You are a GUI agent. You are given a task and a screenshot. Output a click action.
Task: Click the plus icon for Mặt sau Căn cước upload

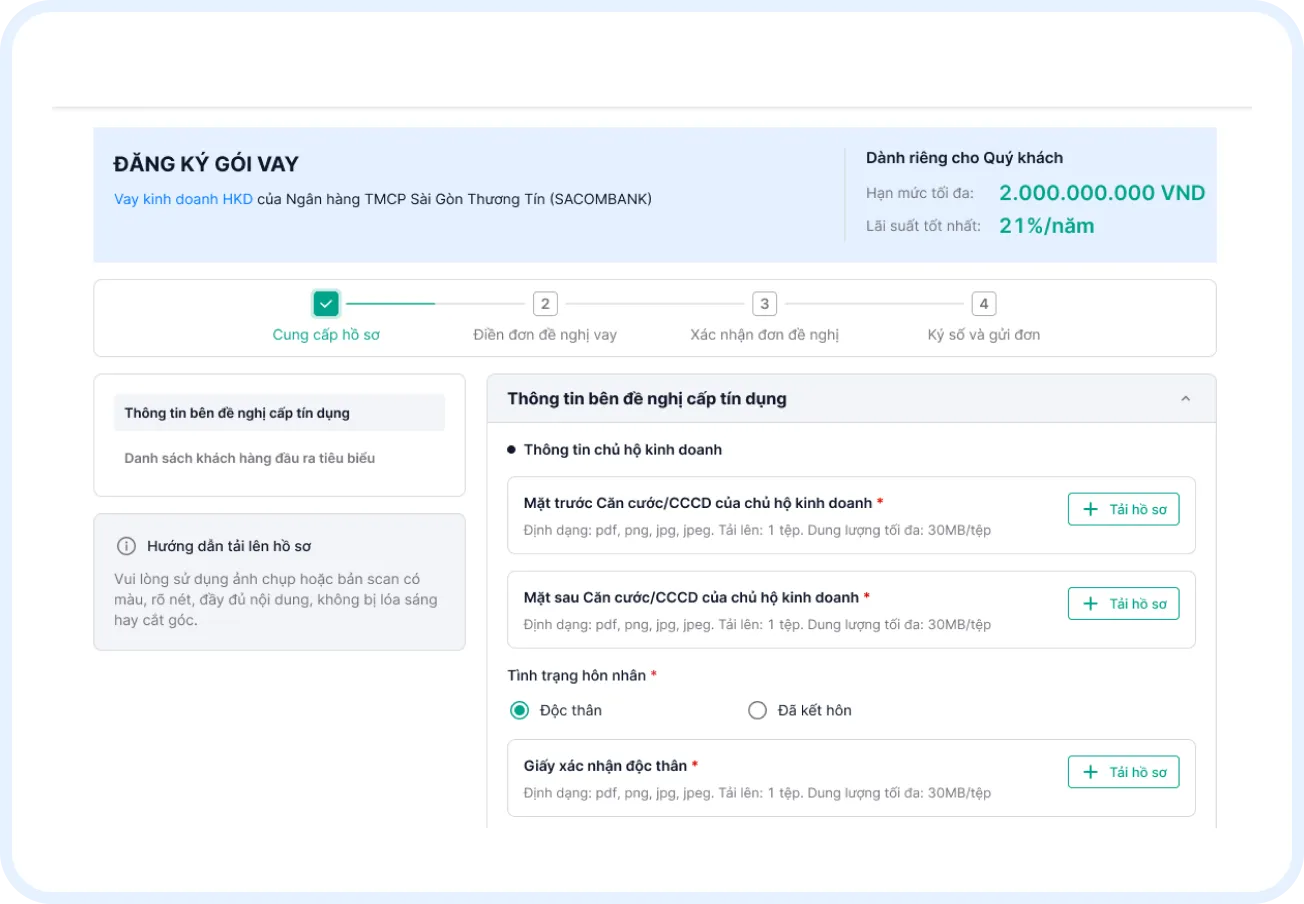(x=1090, y=604)
